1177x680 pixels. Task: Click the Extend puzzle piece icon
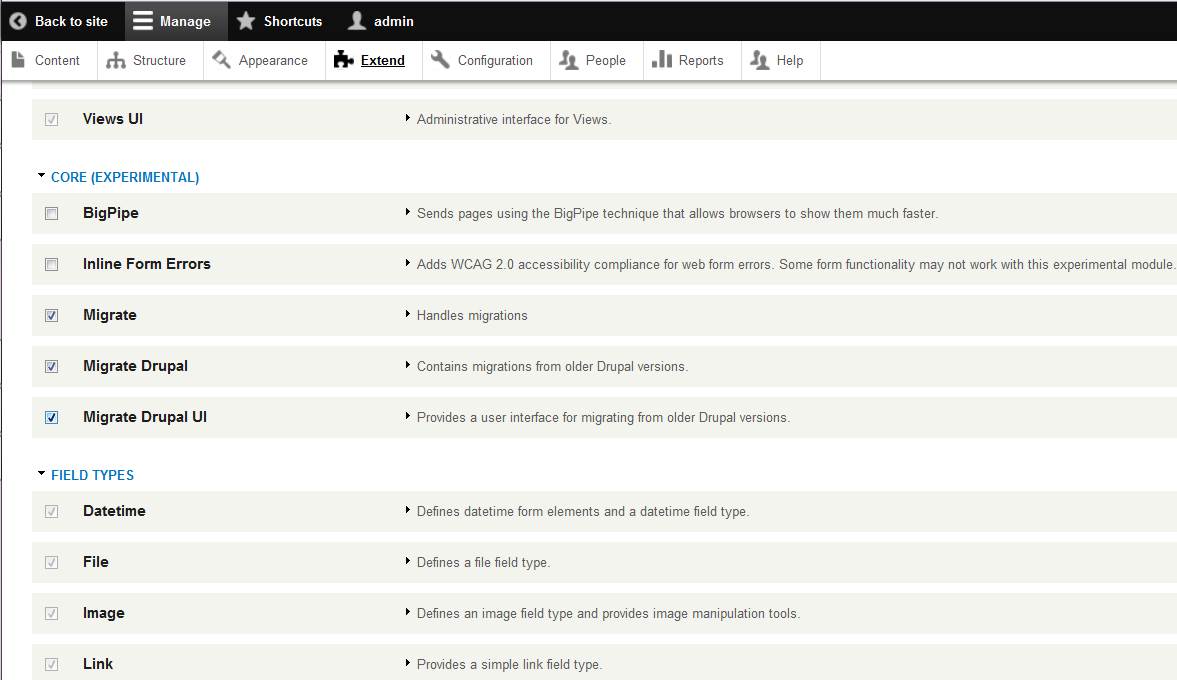(x=343, y=59)
